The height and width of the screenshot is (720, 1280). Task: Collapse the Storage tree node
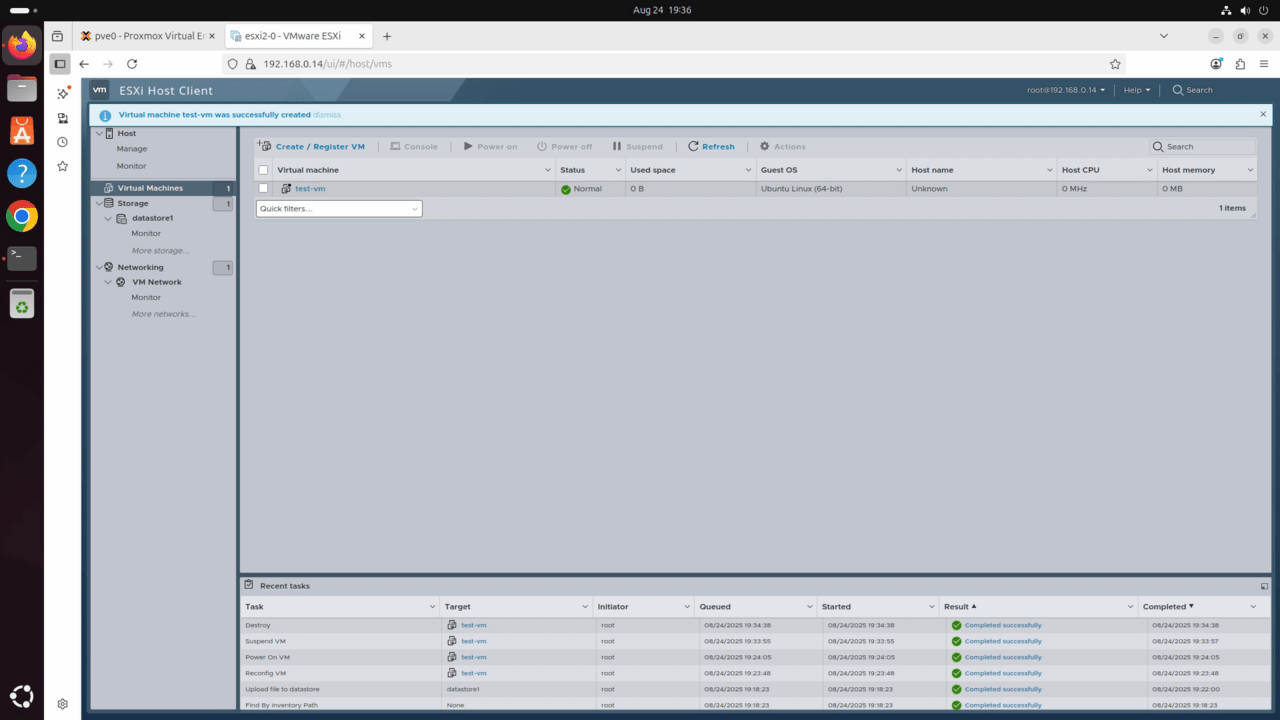tap(98, 203)
